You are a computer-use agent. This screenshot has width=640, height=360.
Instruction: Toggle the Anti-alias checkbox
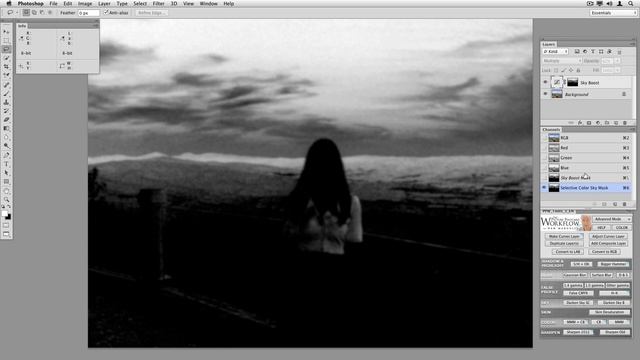click(x=106, y=13)
